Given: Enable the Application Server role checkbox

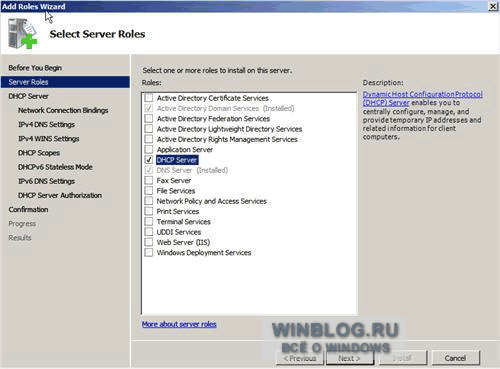Looking at the screenshot, I should 149,149.
